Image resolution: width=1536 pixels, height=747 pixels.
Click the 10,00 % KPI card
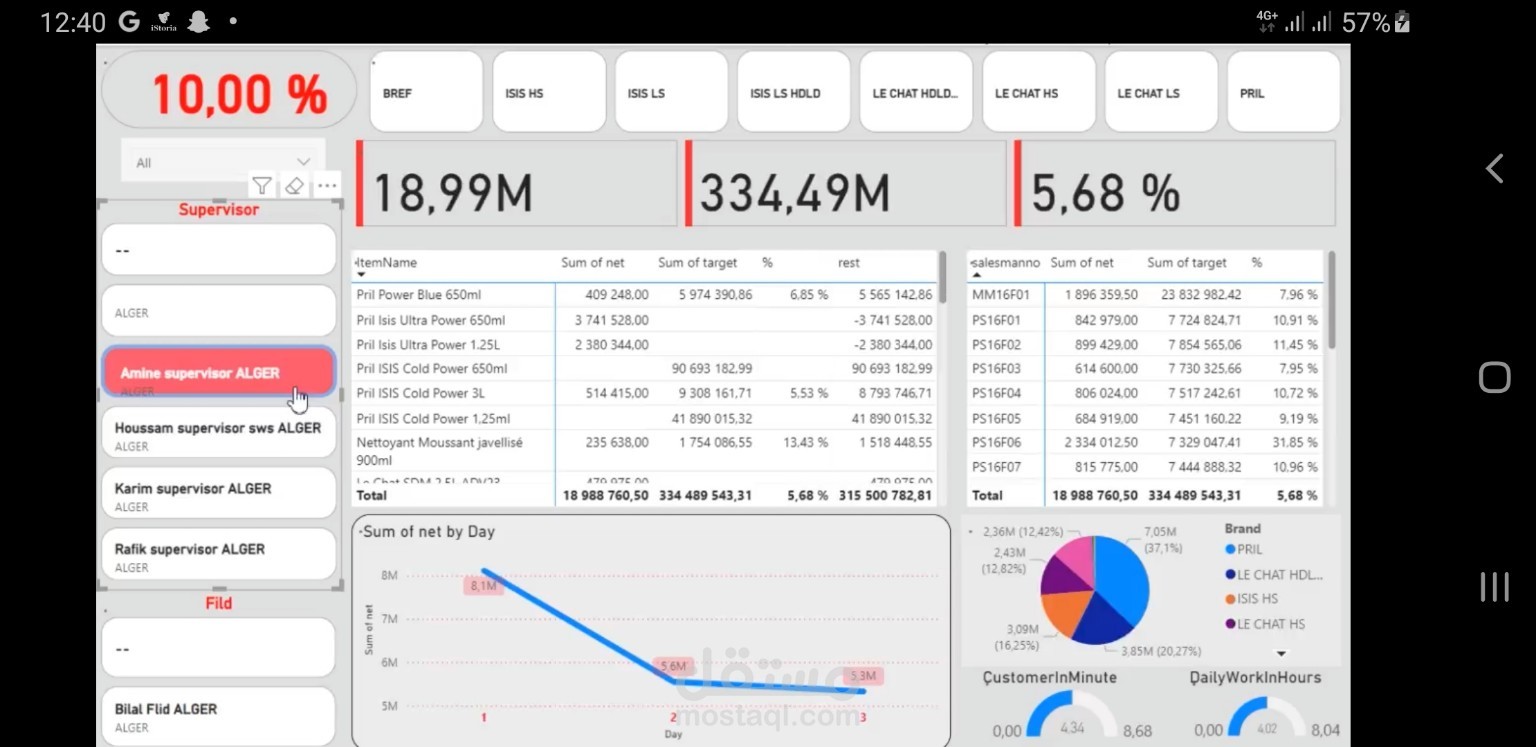click(x=229, y=92)
